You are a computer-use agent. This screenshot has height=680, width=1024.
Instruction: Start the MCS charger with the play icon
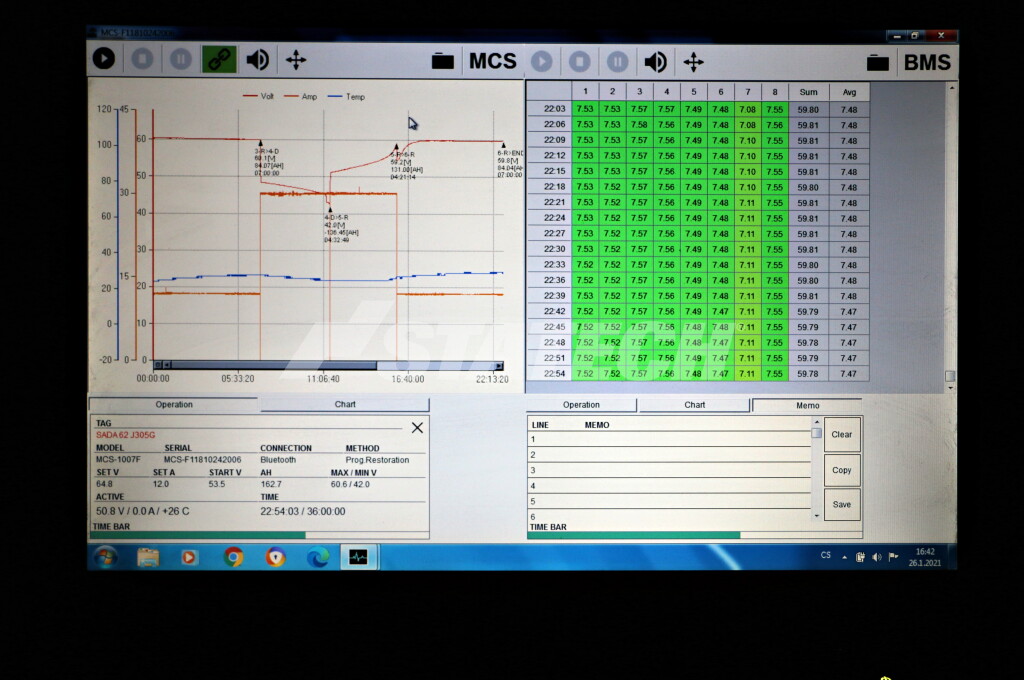click(104, 59)
